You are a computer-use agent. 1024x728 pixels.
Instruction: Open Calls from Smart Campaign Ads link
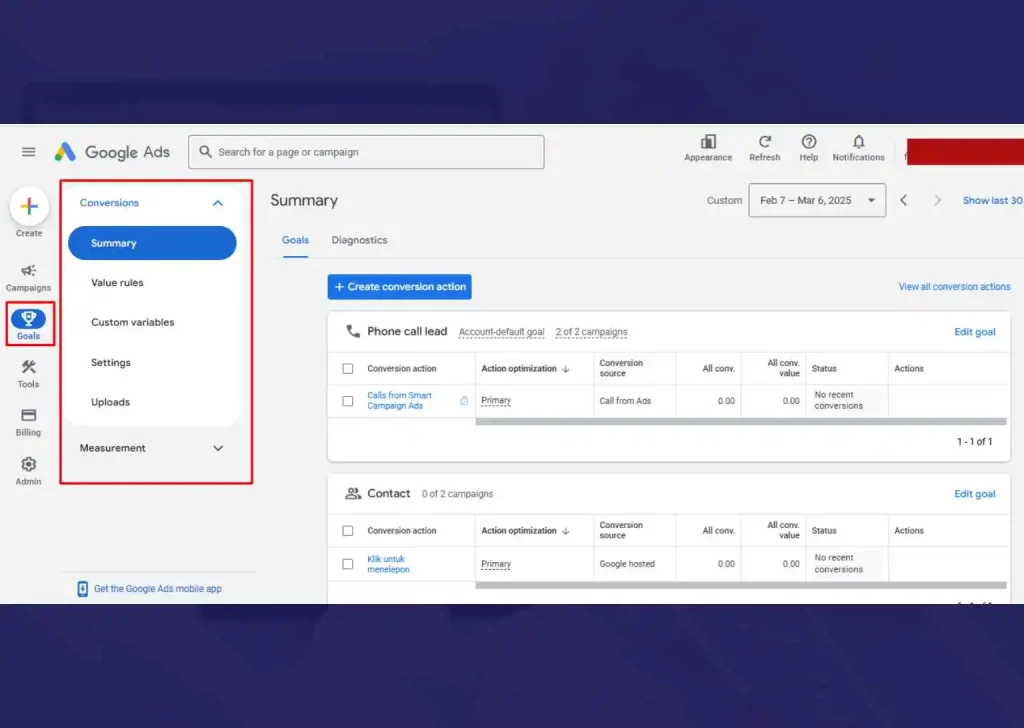pyautogui.click(x=399, y=400)
